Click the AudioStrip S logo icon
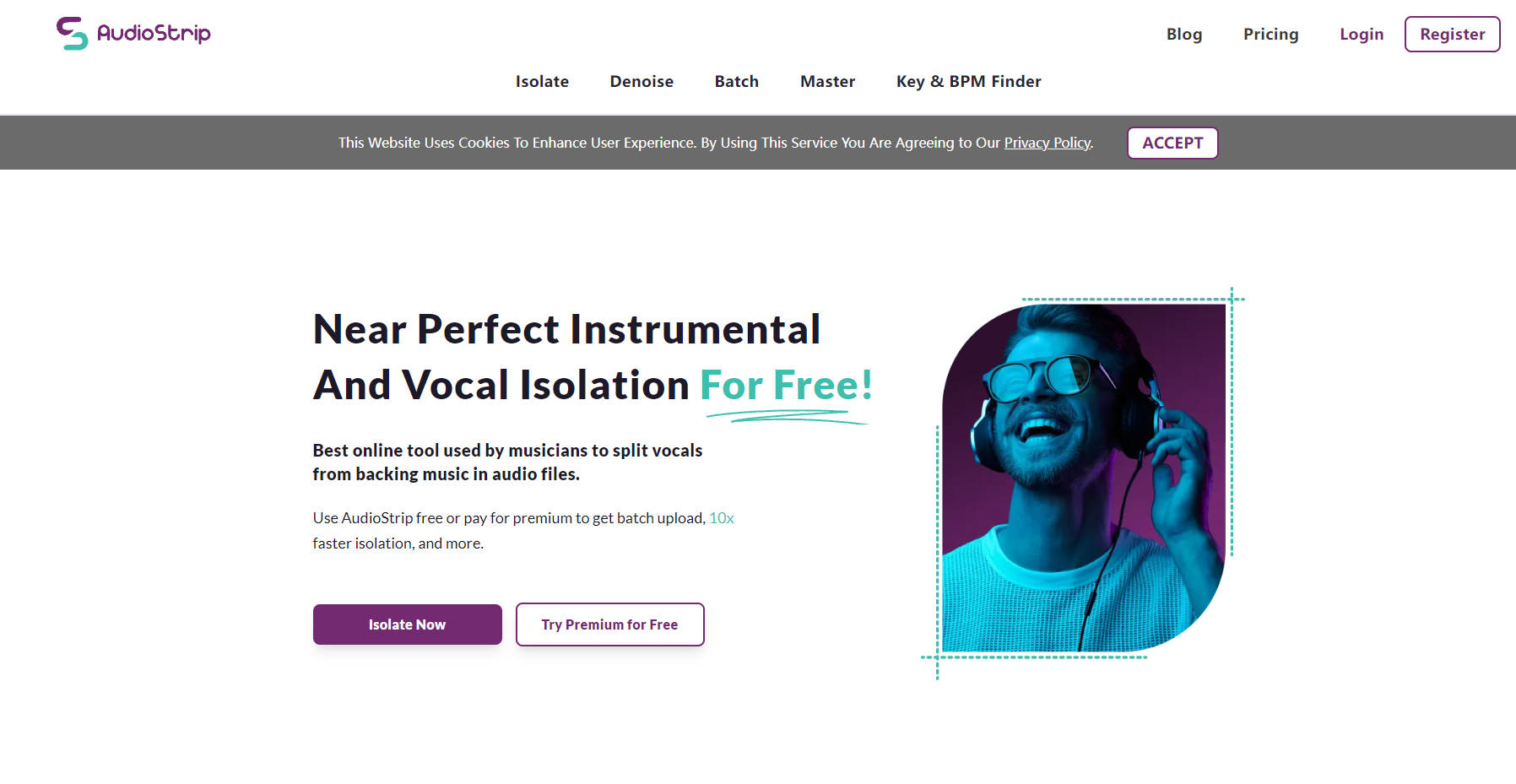Image resolution: width=1516 pixels, height=784 pixels. click(x=72, y=34)
